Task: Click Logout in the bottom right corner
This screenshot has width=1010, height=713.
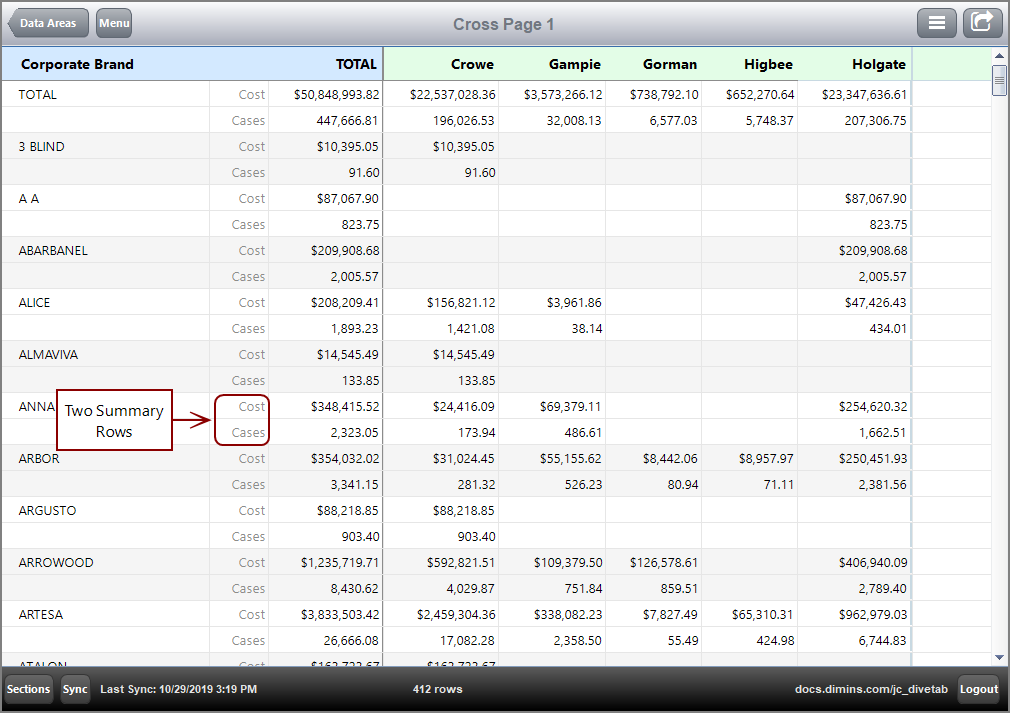Action: tap(978, 689)
